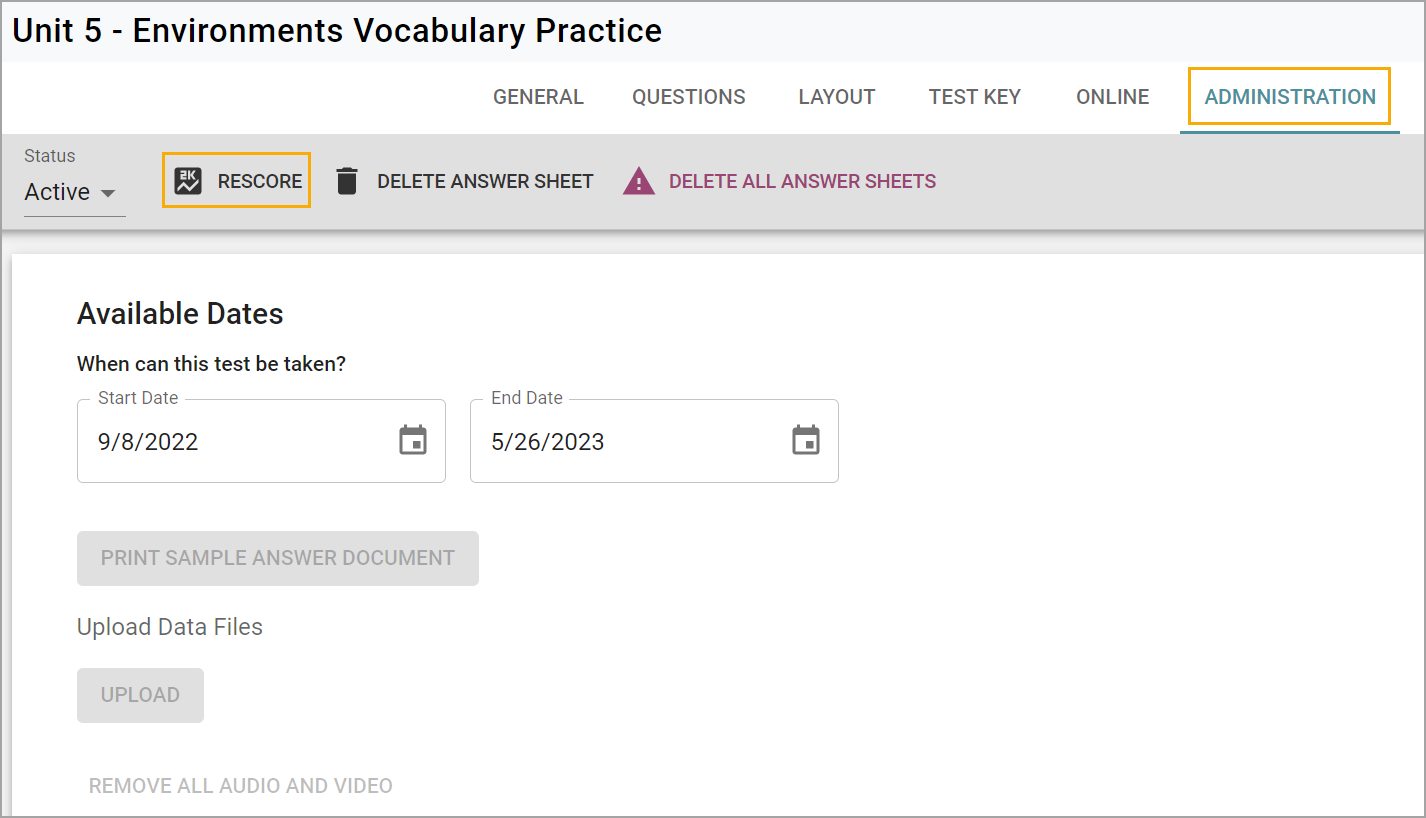Open the Questions tab
The height and width of the screenshot is (818, 1426).
tap(689, 97)
